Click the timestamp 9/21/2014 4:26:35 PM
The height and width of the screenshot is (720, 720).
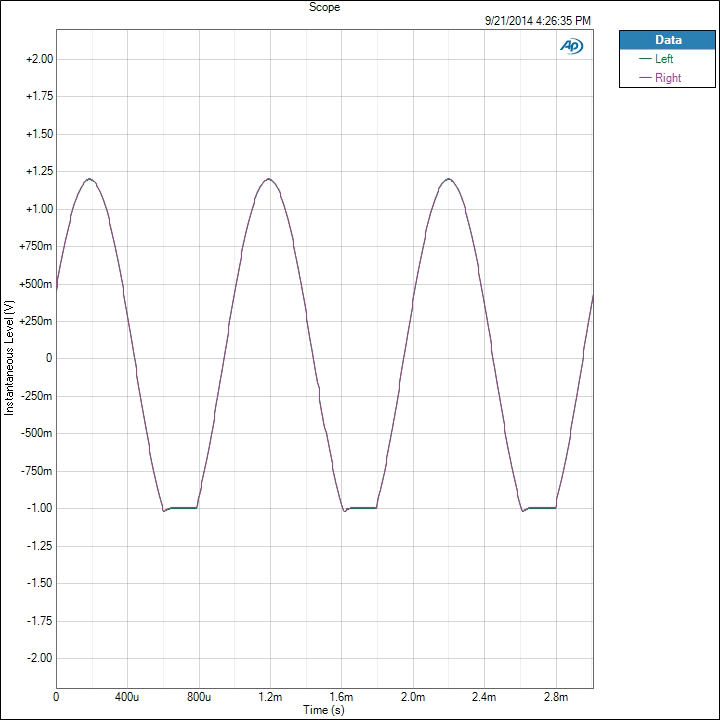[538, 21]
